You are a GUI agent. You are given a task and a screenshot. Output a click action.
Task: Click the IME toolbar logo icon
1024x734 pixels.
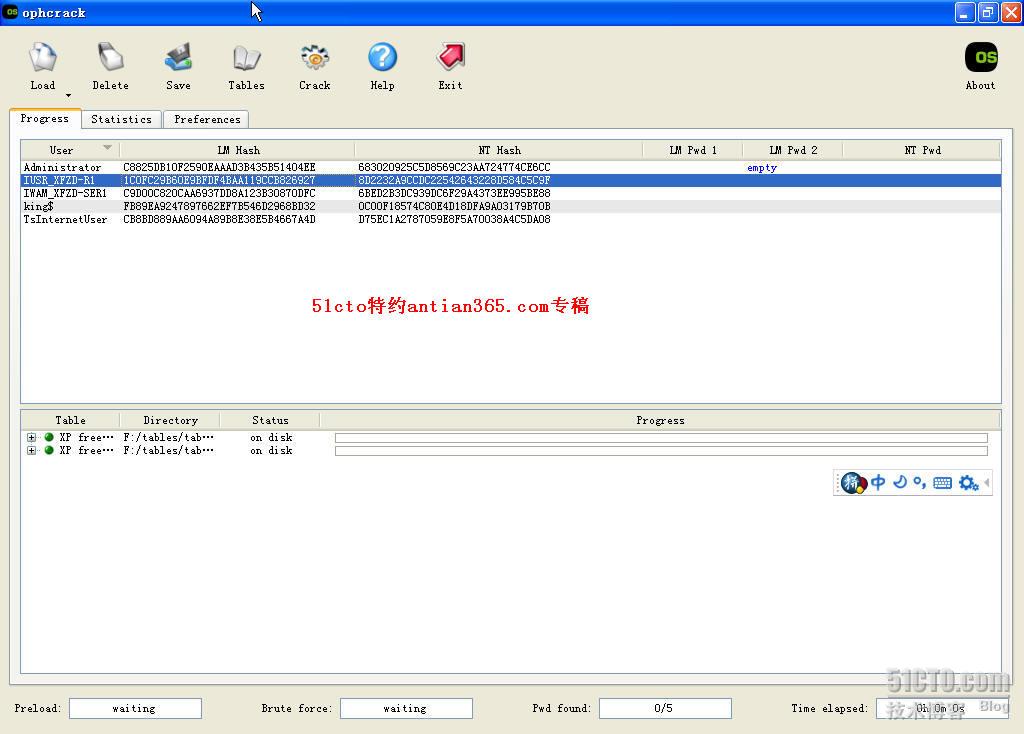coord(853,483)
